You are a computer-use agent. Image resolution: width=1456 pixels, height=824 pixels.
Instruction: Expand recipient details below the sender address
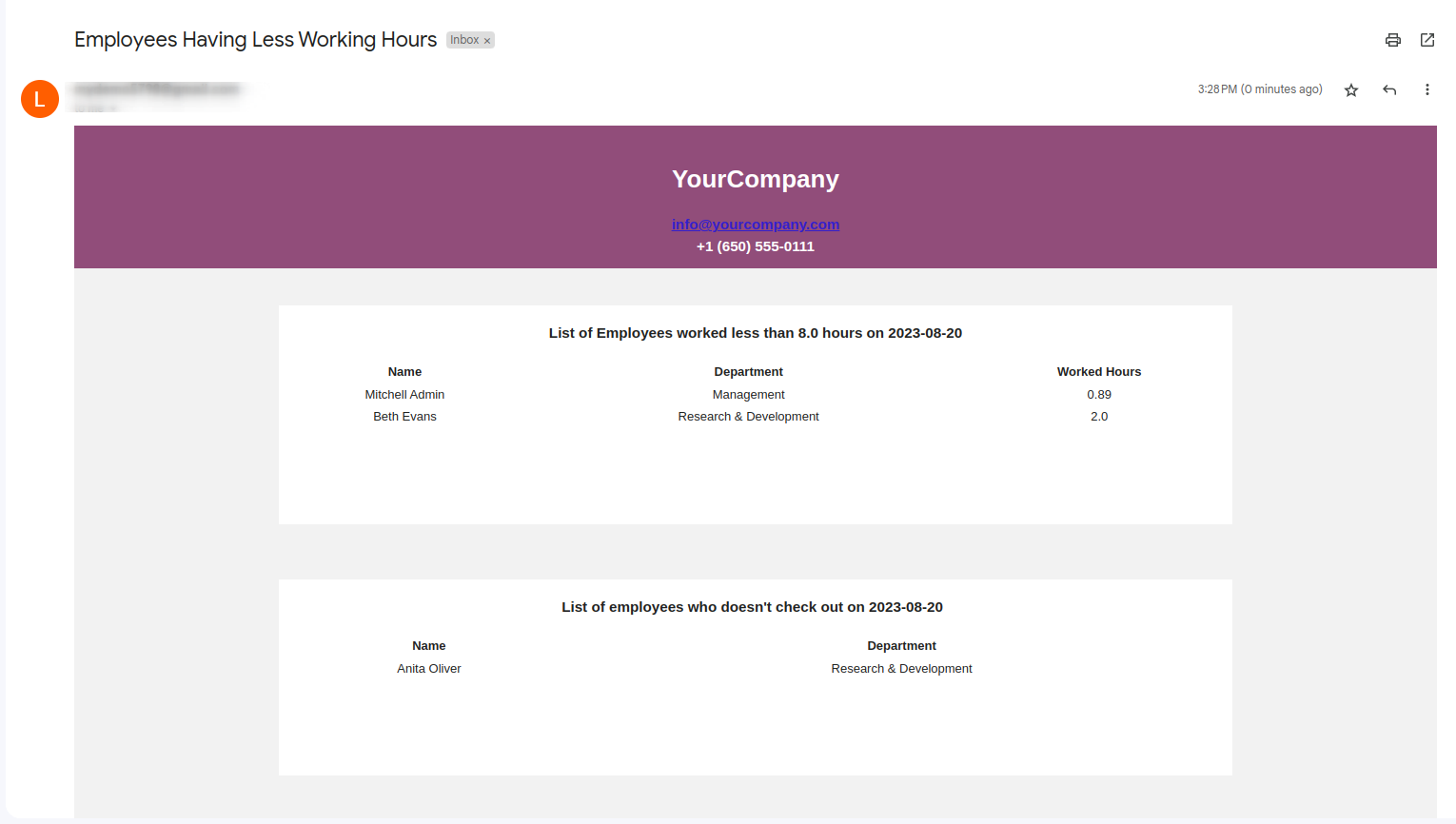point(111,108)
